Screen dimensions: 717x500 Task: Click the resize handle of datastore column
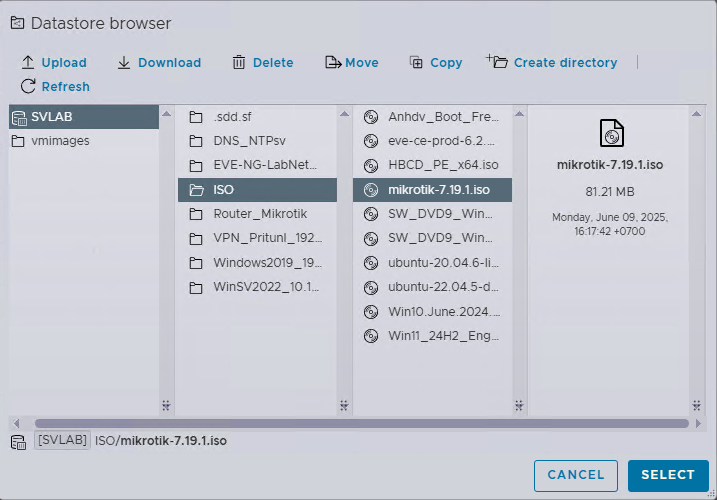click(x=166, y=405)
